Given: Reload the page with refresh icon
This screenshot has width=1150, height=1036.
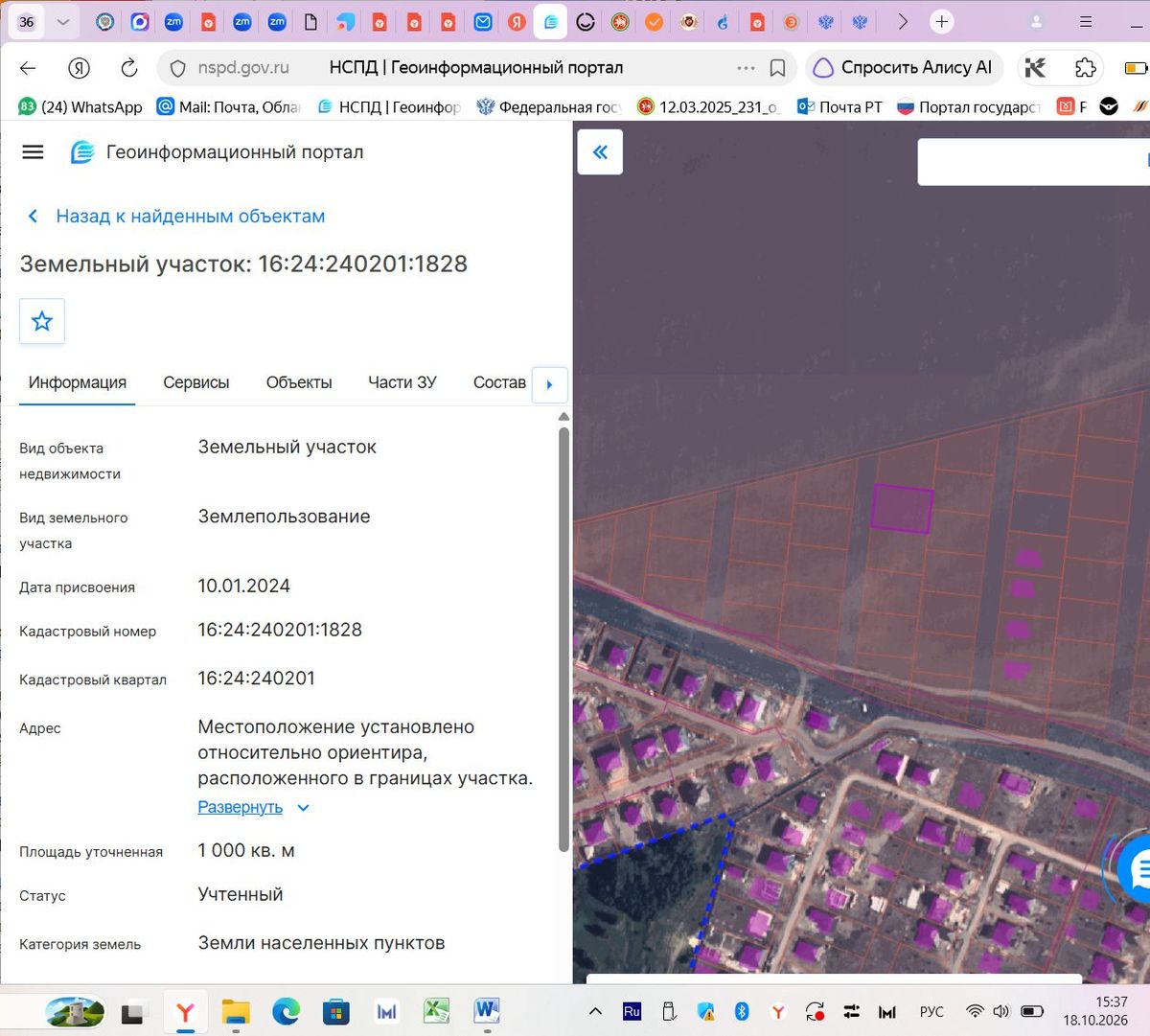Looking at the screenshot, I should (128, 68).
